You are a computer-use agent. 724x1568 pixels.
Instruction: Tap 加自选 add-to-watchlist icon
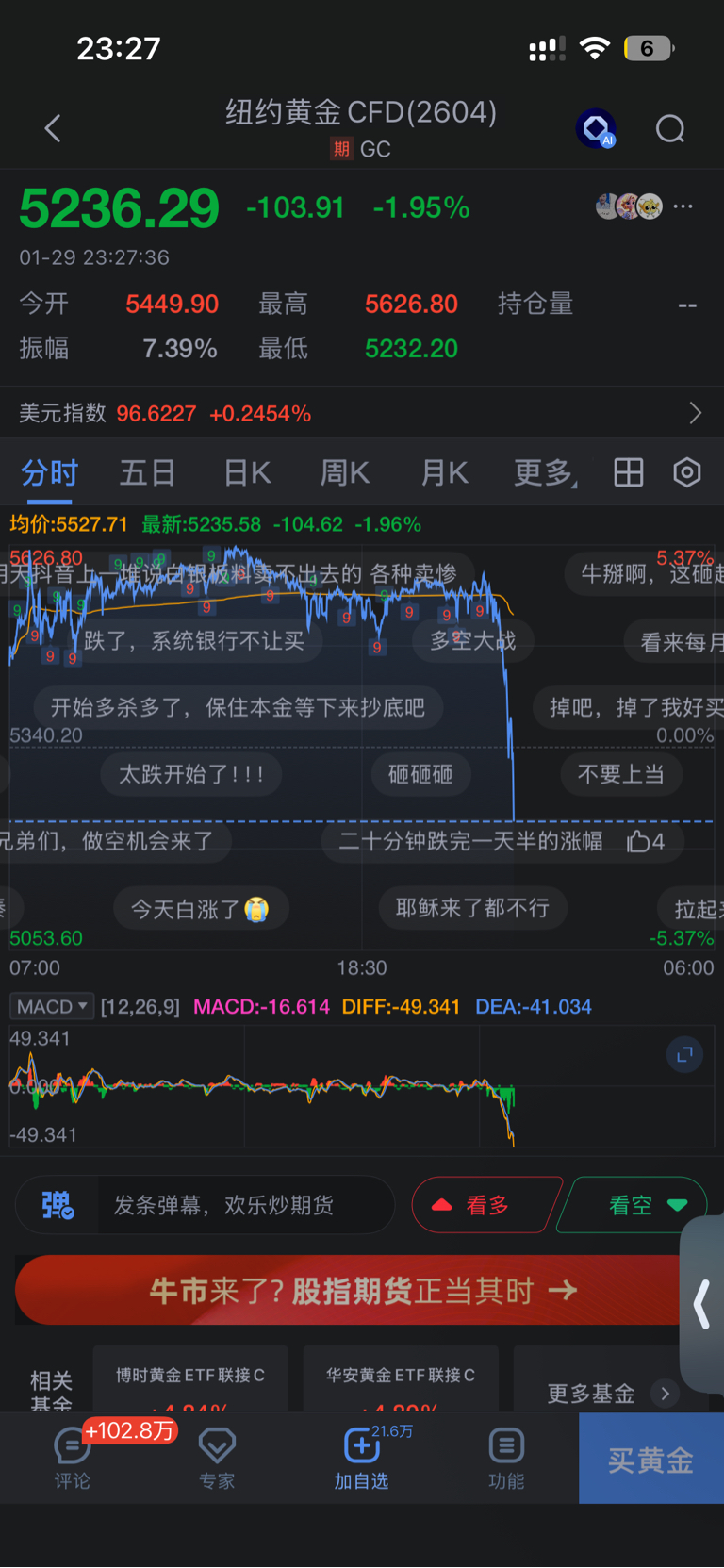tap(361, 1458)
